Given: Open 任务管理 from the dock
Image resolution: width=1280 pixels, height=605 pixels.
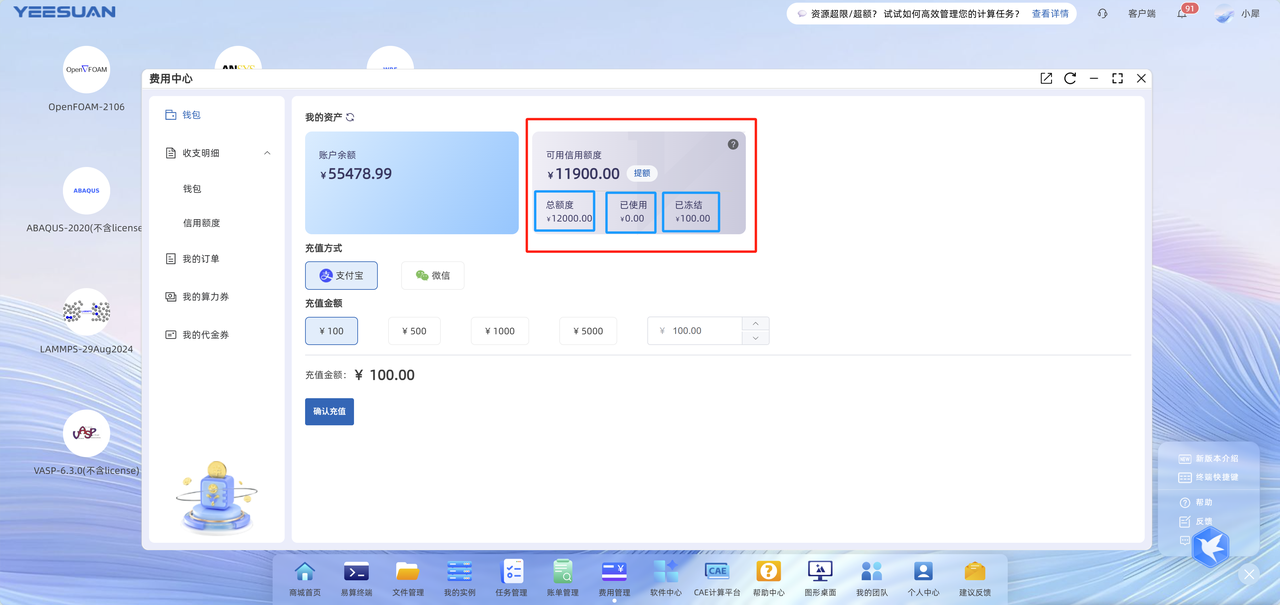Looking at the screenshot, I should (511, 578).
